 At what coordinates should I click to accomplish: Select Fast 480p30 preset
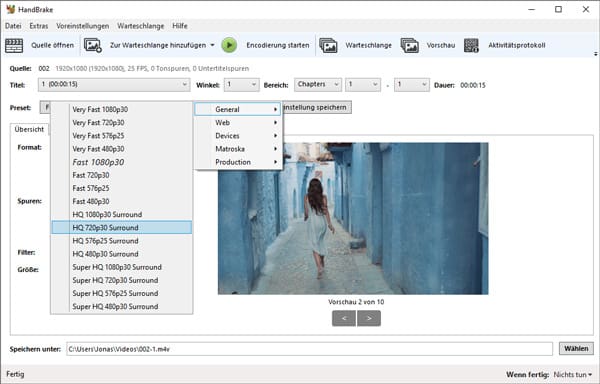(122, 201)
